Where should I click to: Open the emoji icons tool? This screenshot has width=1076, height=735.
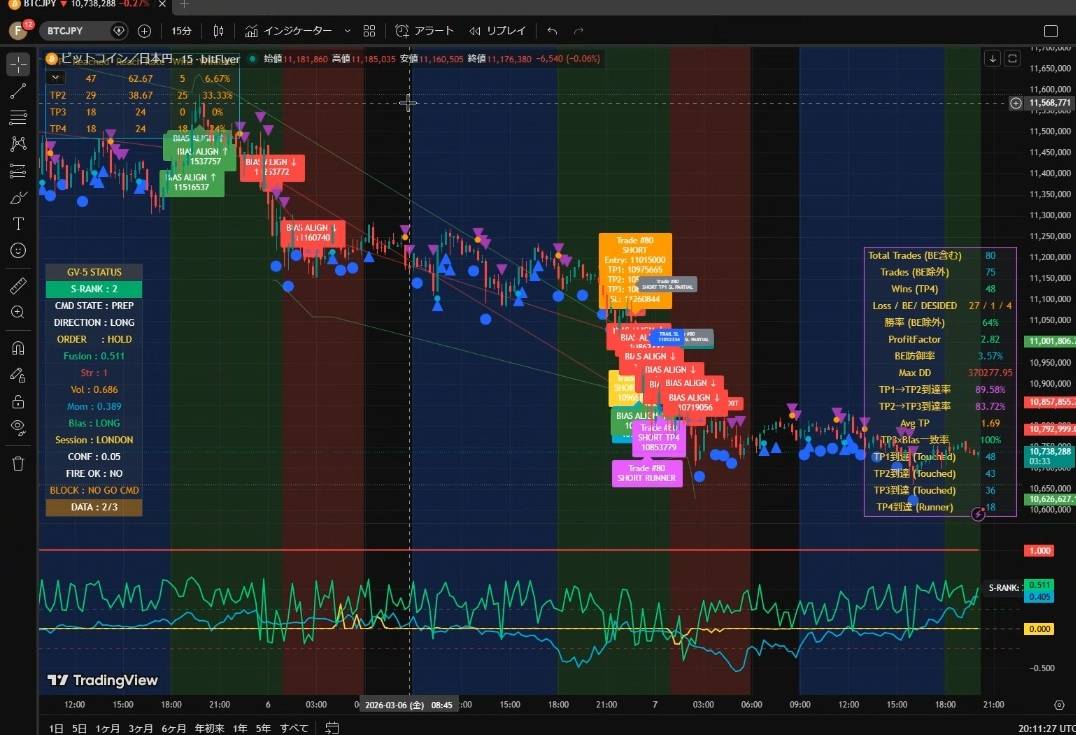18,250
